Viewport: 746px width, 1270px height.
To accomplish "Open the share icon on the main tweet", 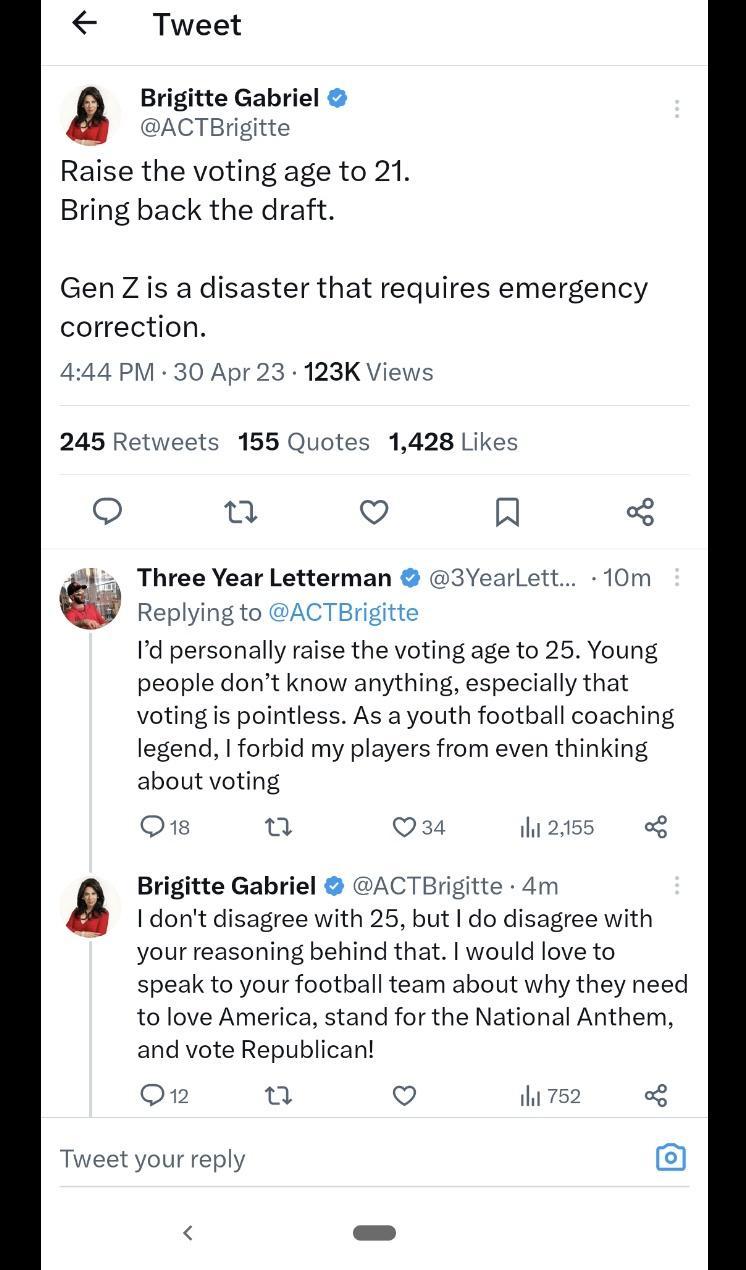I will click(x=639, y=512).
